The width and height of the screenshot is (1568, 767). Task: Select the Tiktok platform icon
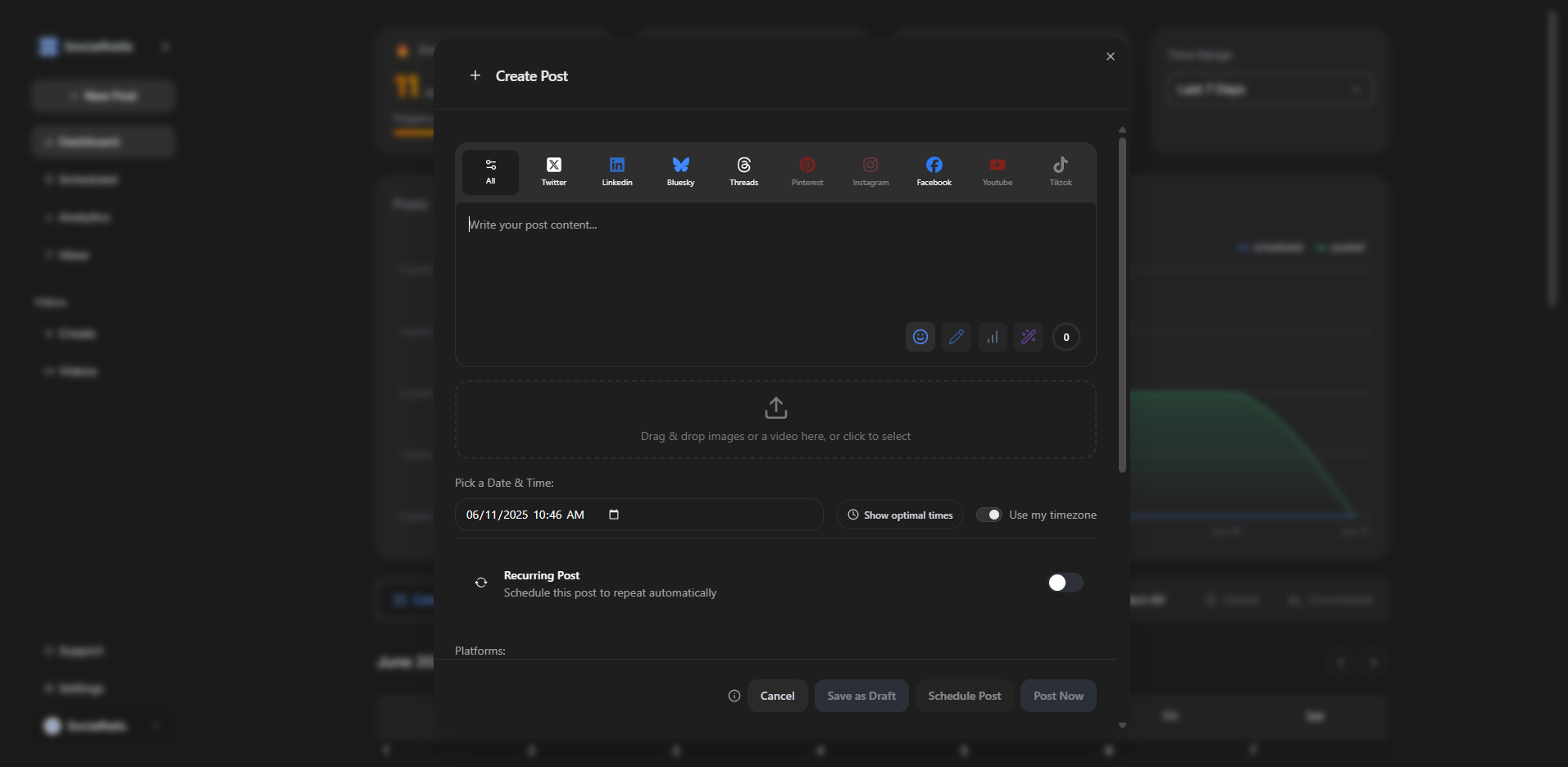[1060, 171]
